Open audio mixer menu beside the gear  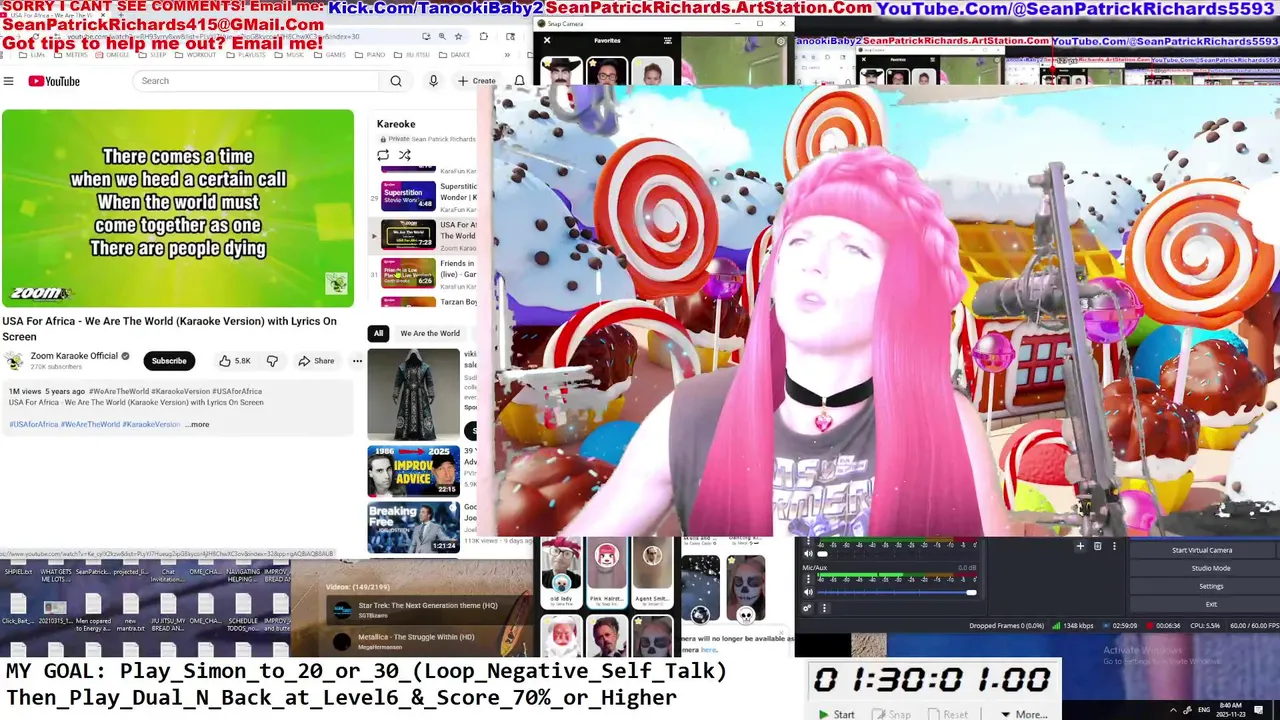(x=824, y=608)
